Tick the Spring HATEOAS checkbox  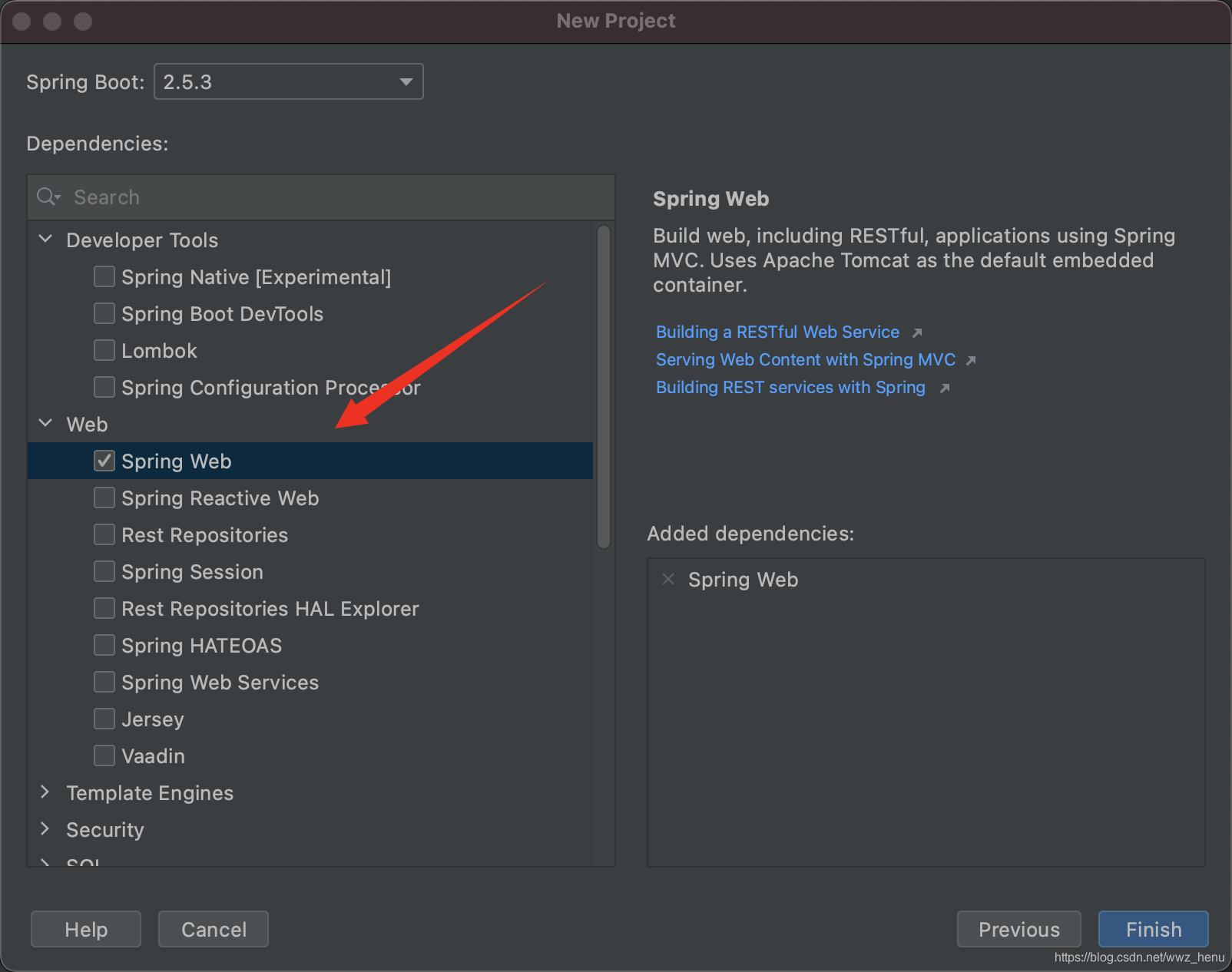pyautogui.click(x=104, y=645)
